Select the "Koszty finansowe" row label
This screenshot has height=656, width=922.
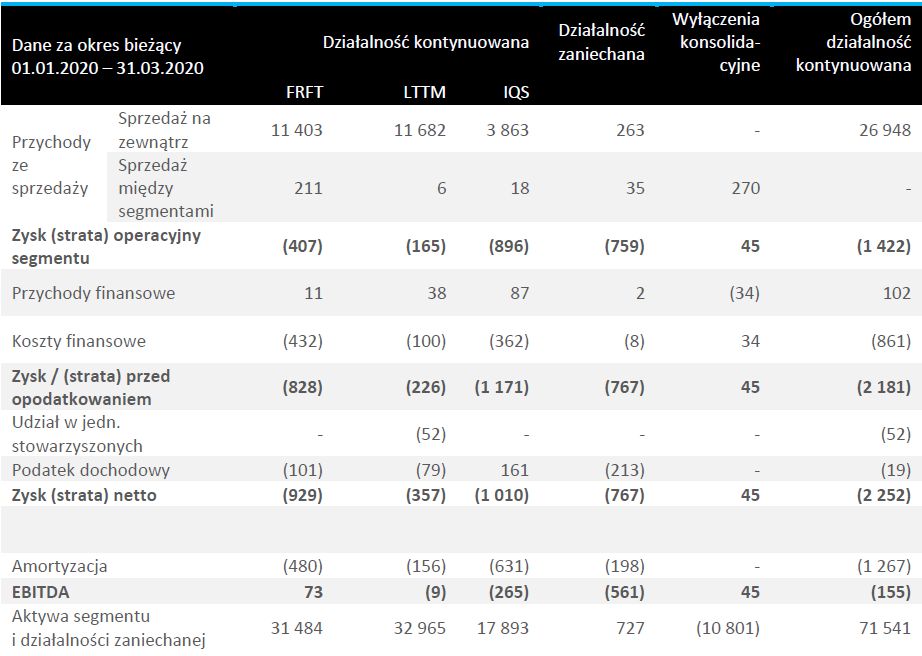coord(79,341)
